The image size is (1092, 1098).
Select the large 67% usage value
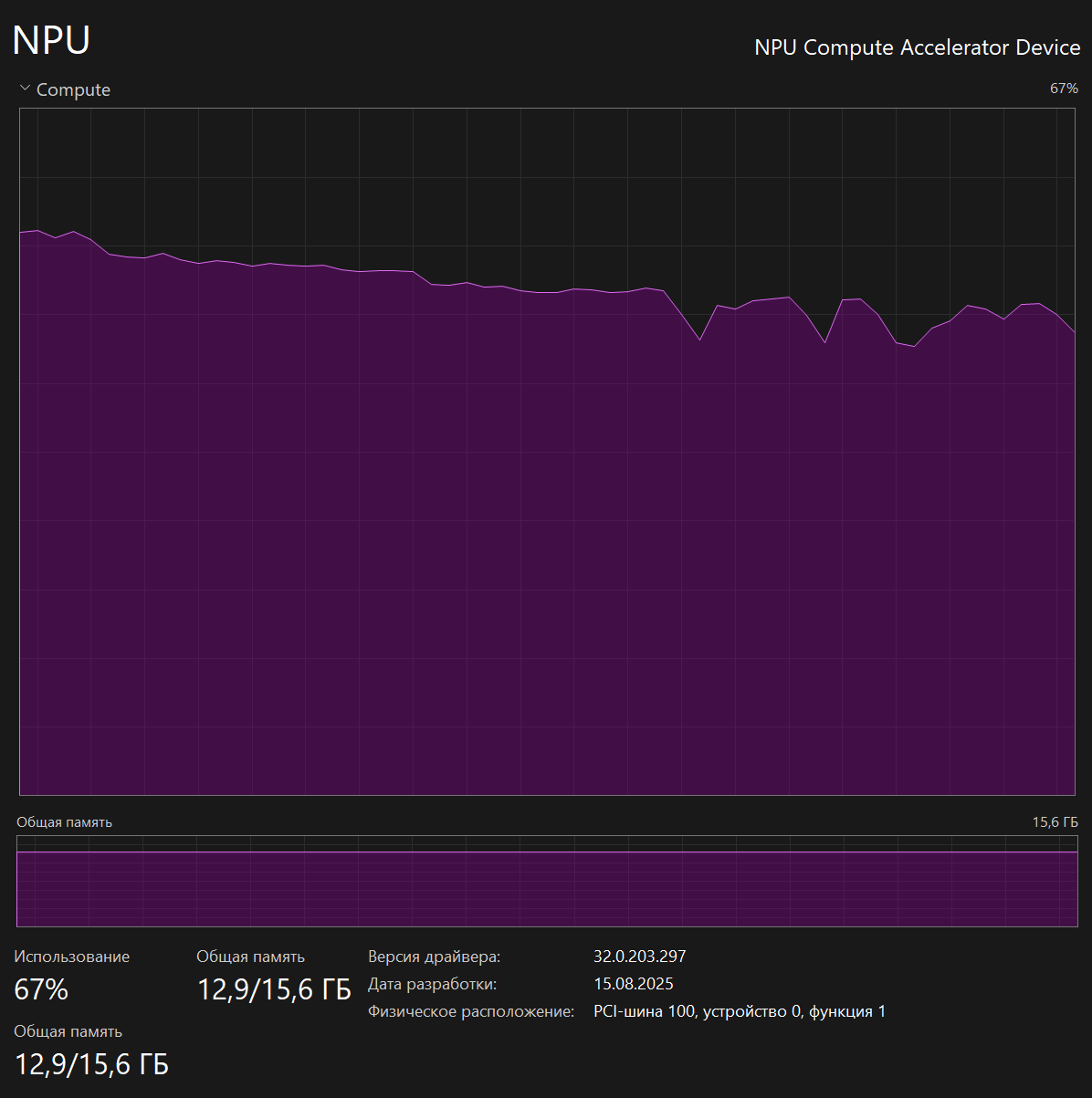click(41, 989)
